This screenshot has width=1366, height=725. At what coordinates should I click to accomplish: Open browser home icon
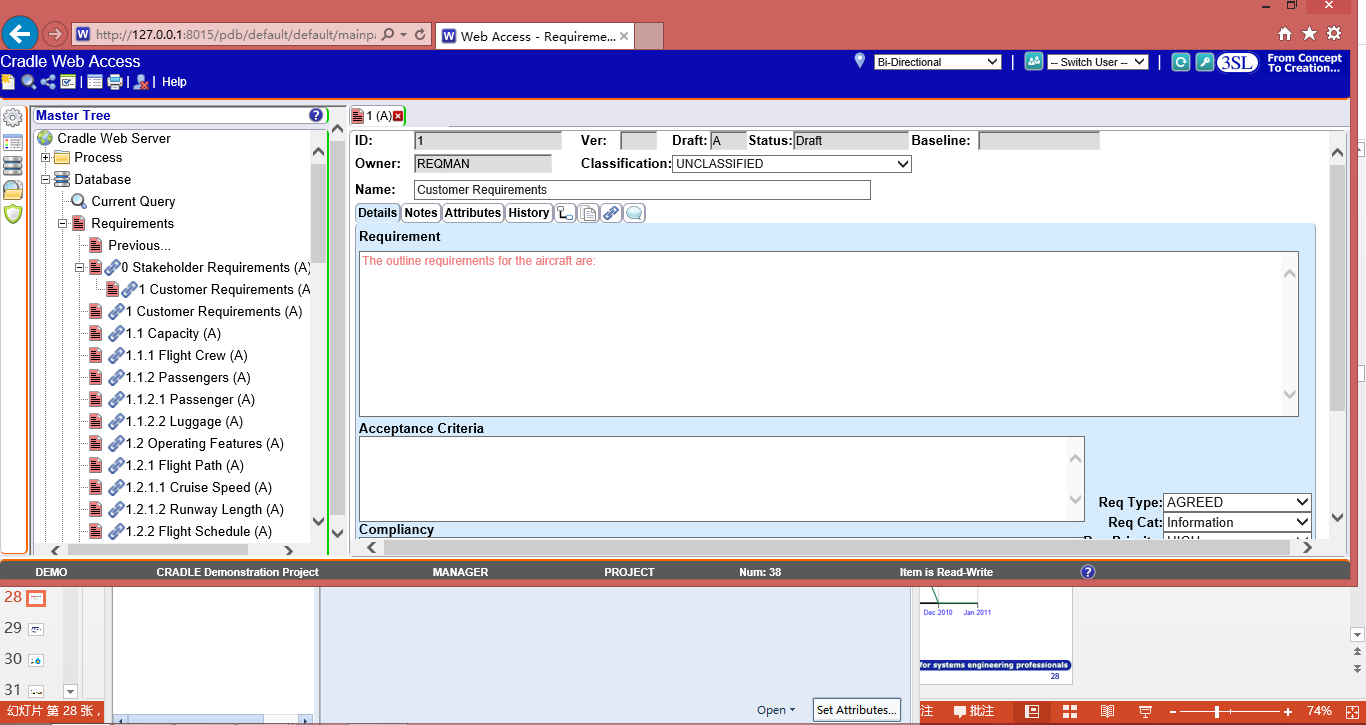pos(1285,34)
